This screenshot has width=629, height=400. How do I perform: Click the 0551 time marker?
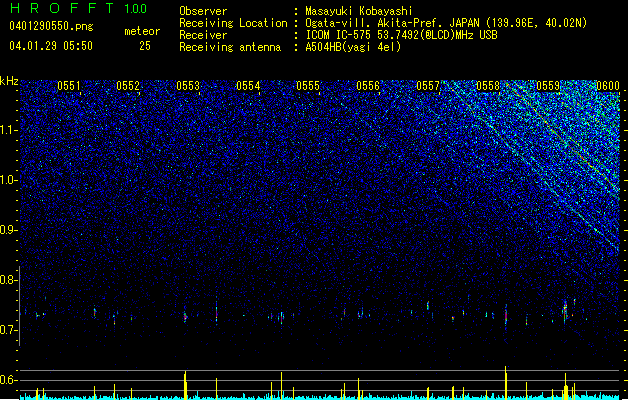tap(69, 86)
